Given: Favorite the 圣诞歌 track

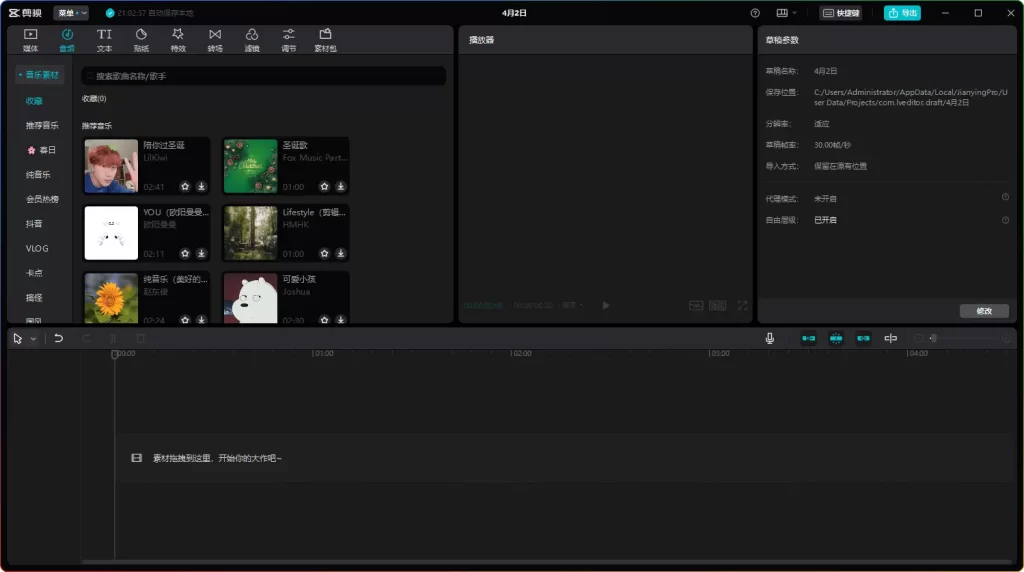Looking at the screenshot, I should click(x=325, y=187).
